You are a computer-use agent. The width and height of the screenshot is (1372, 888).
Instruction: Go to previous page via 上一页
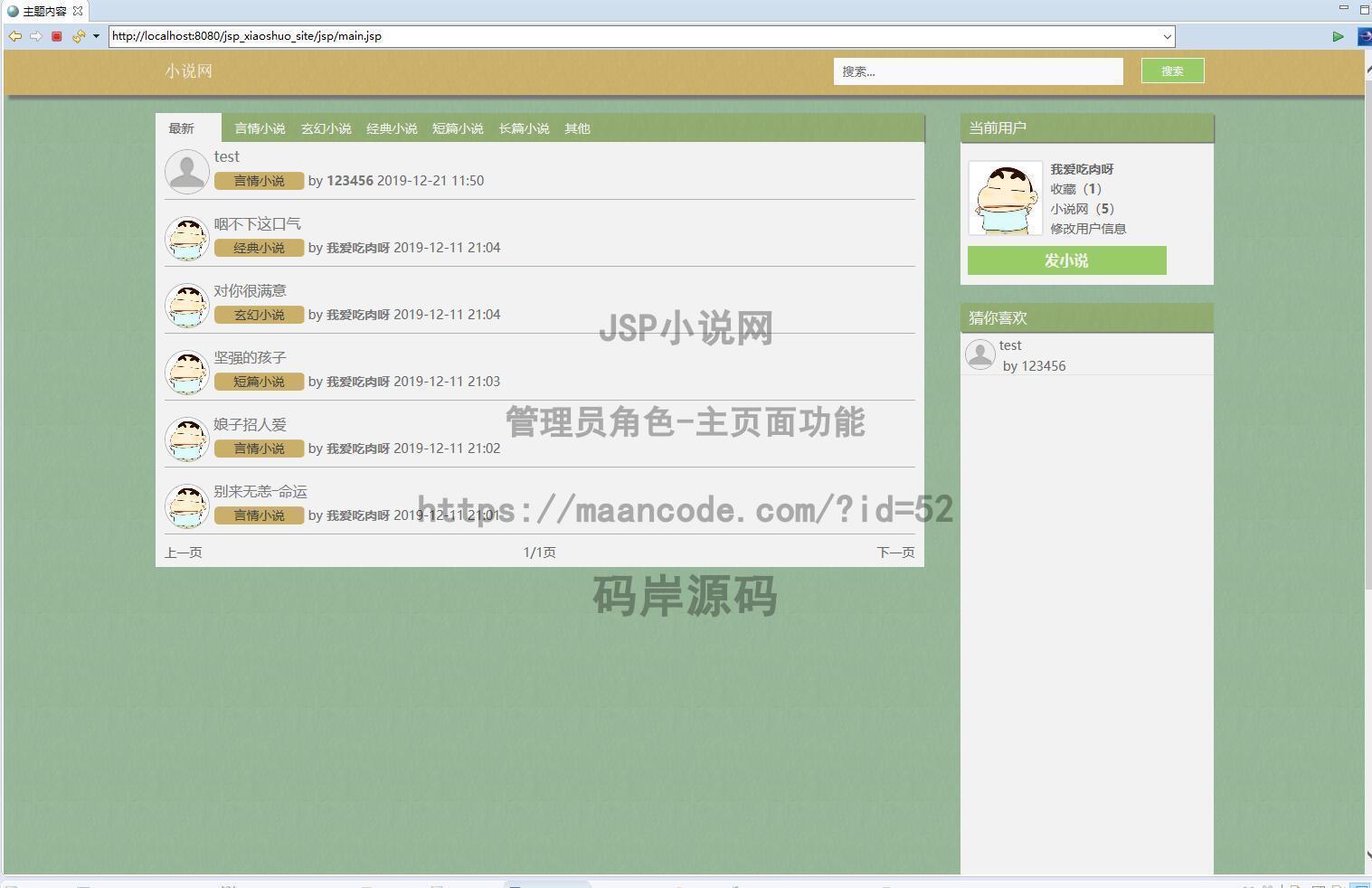point(184,553)
